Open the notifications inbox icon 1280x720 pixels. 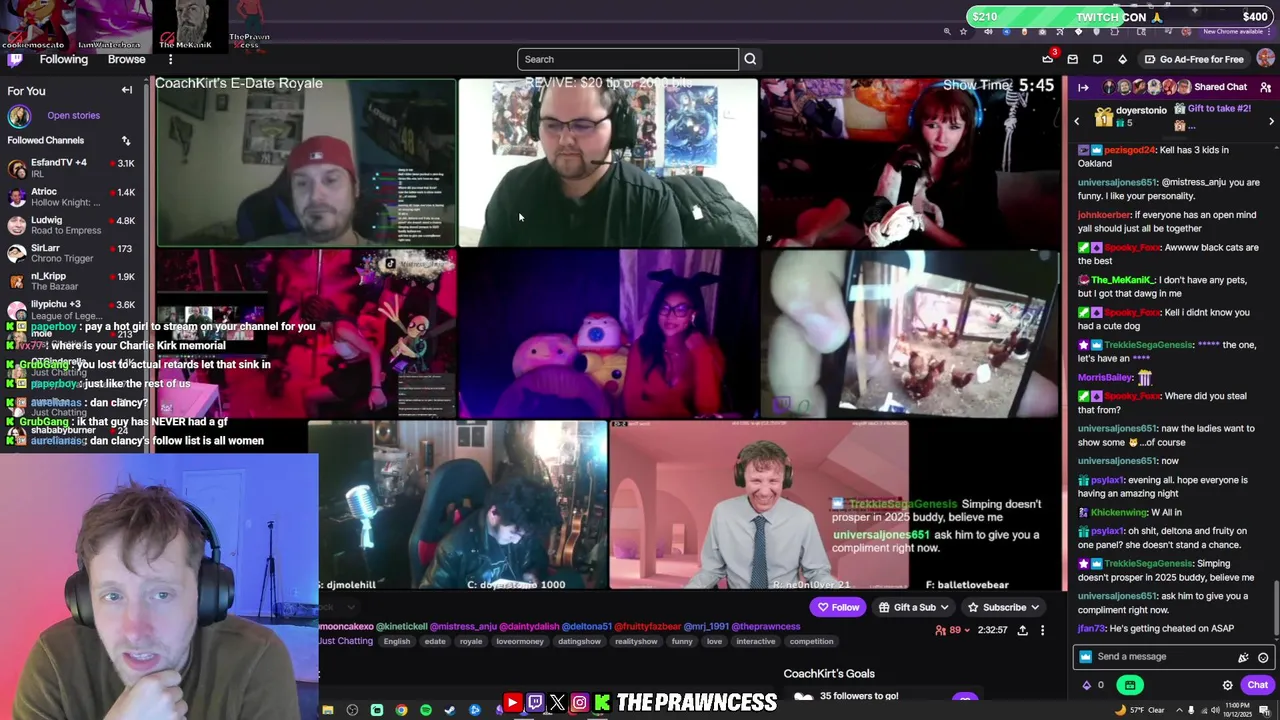coord(1072,59)
